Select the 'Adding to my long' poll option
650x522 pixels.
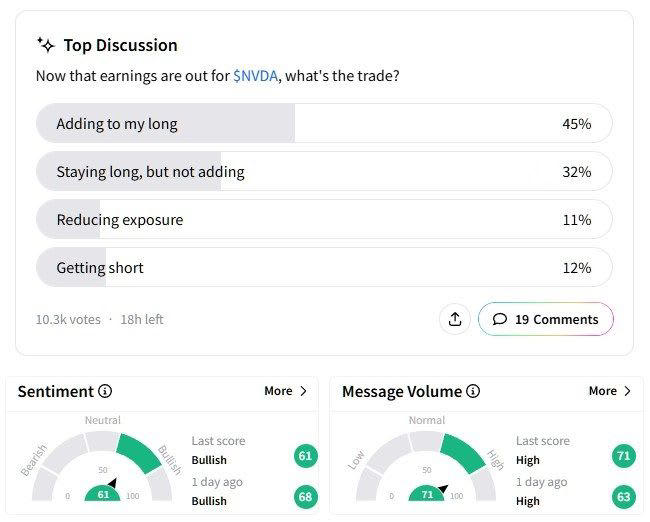pyautogui.click(x=323, y=124)
